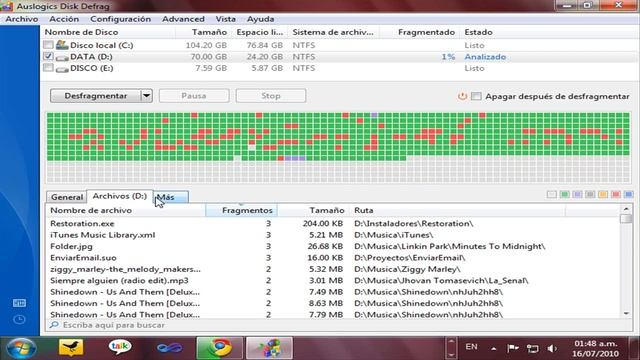Image resolution: width=640 pixels, height=360 pixels.
Task: Click the orange power icon
Action: point(462,96)
